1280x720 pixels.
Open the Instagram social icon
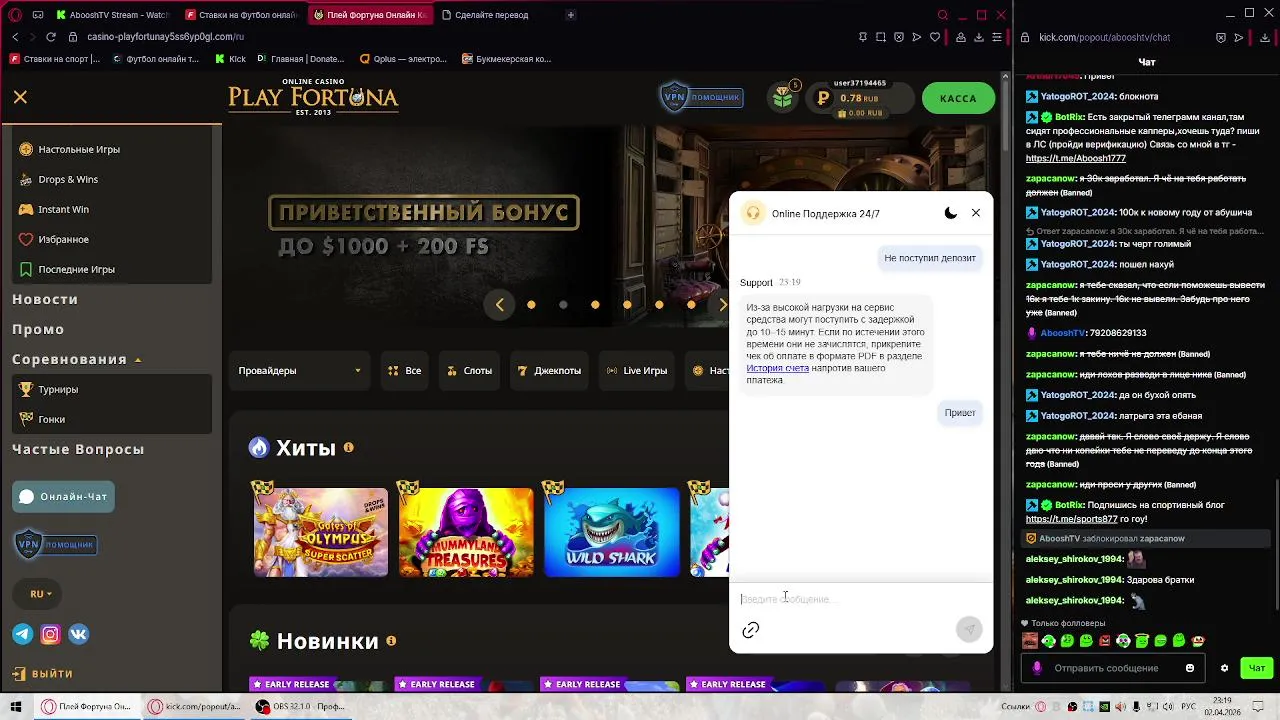[x=50, y=634]
